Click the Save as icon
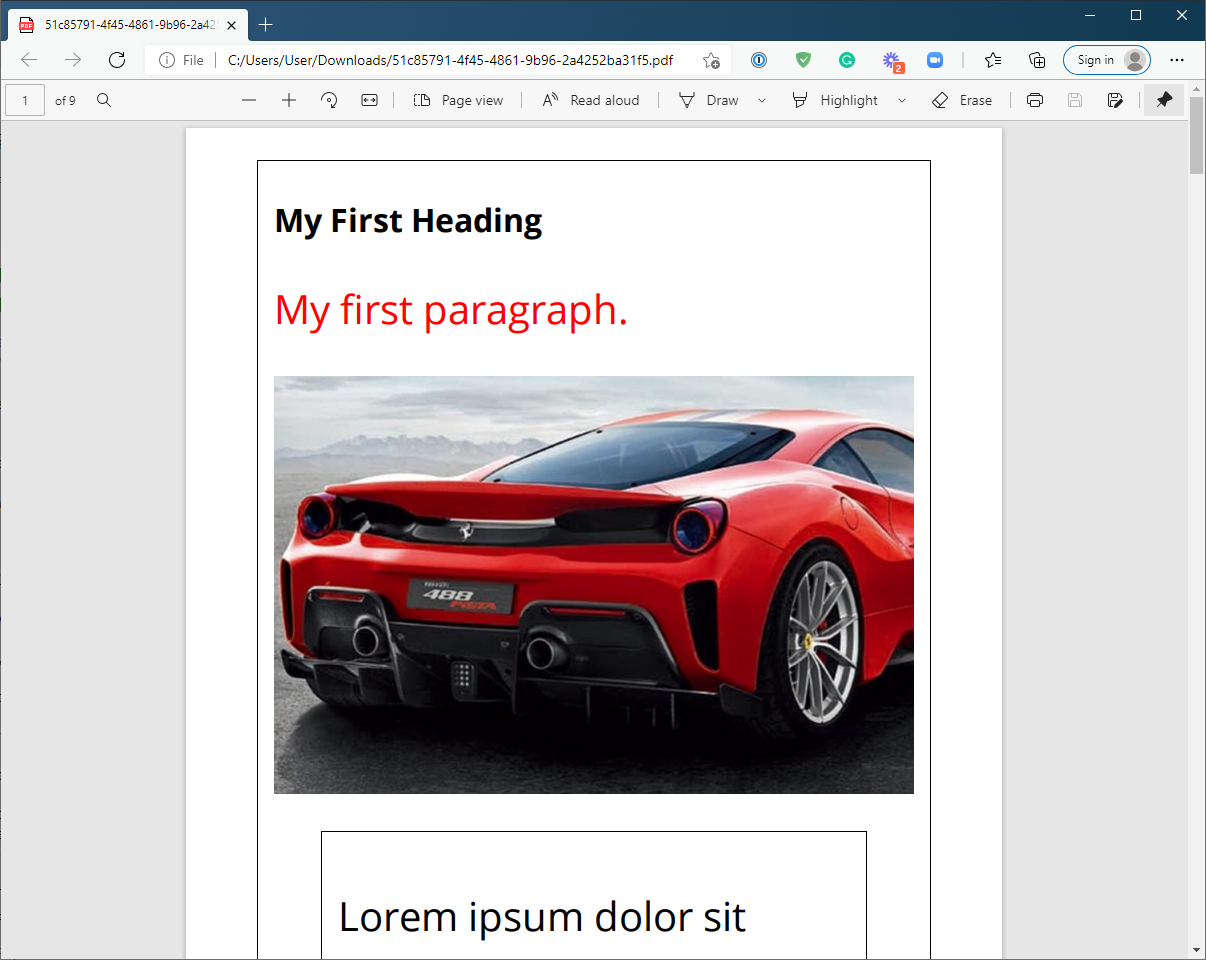The width and height of the screenshot is (1206, 960). click(1115, 100)
